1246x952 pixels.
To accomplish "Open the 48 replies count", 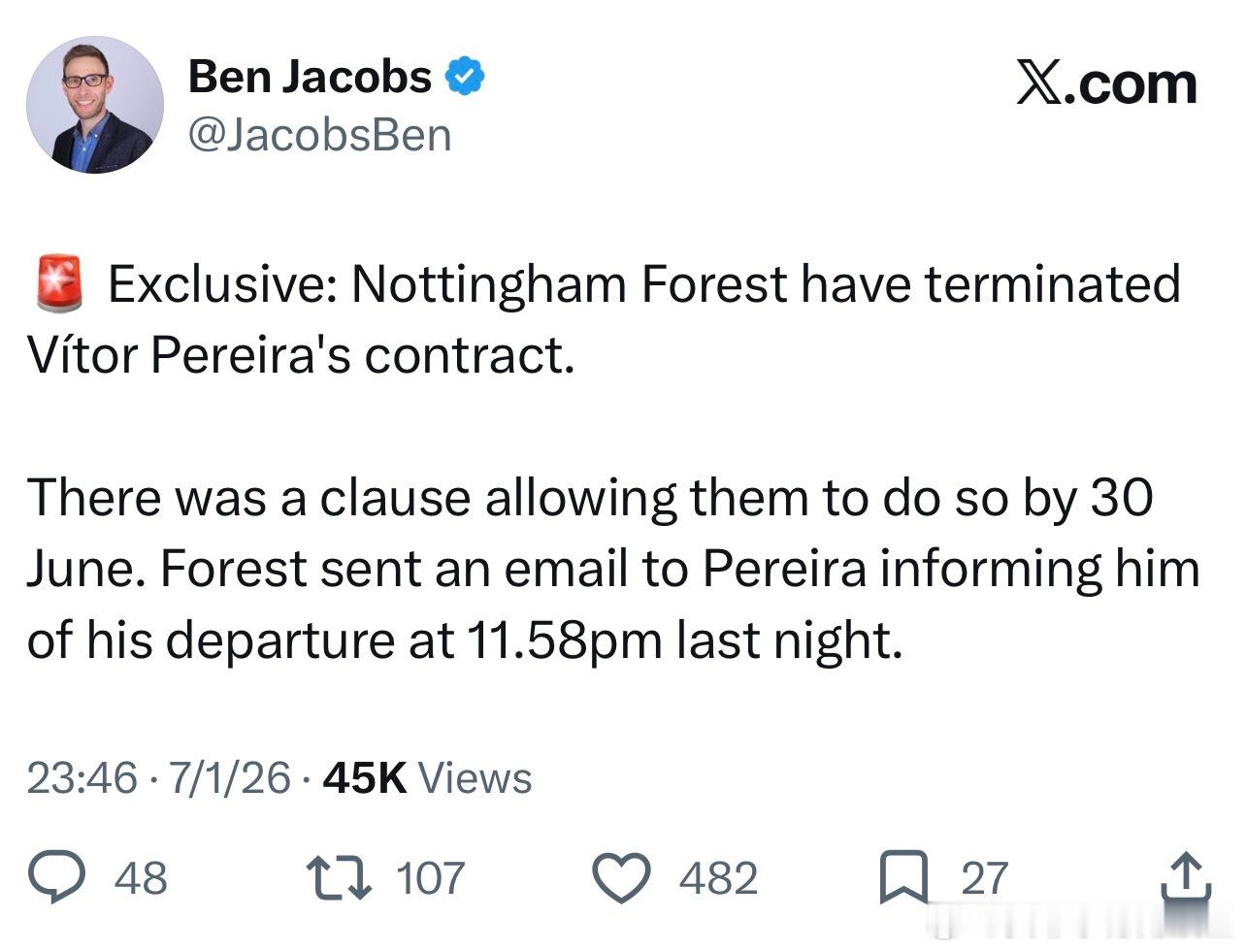I will [x=141, y=877].
